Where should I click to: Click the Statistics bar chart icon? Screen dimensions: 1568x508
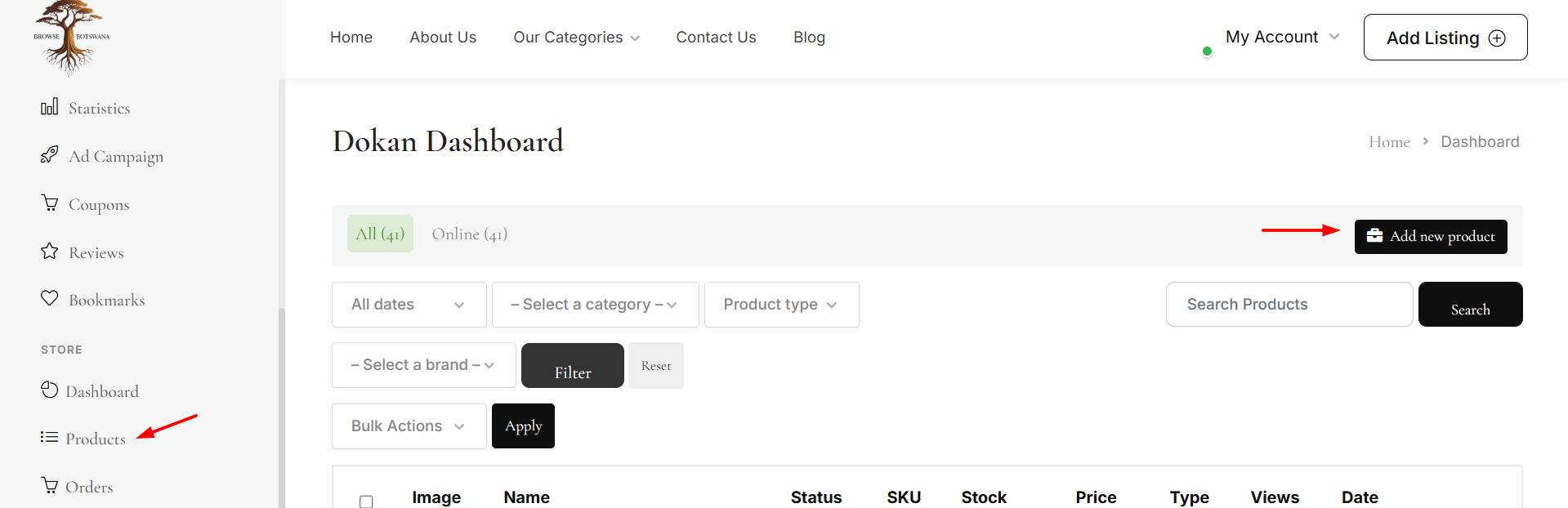point(49,107)
